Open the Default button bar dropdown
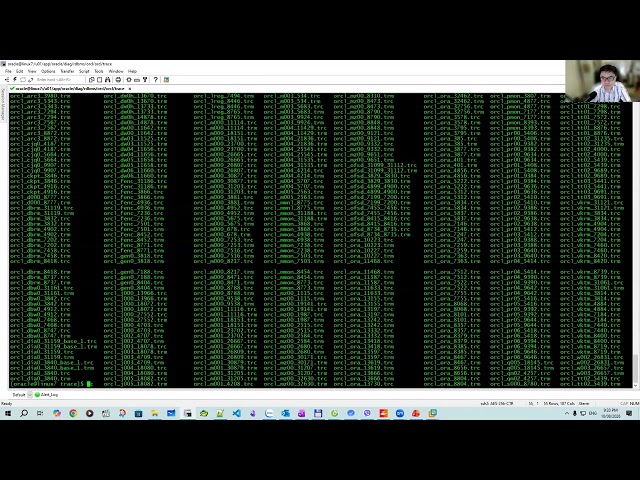The height and width of the screenshot is (480, 640). tap(30, 395)
